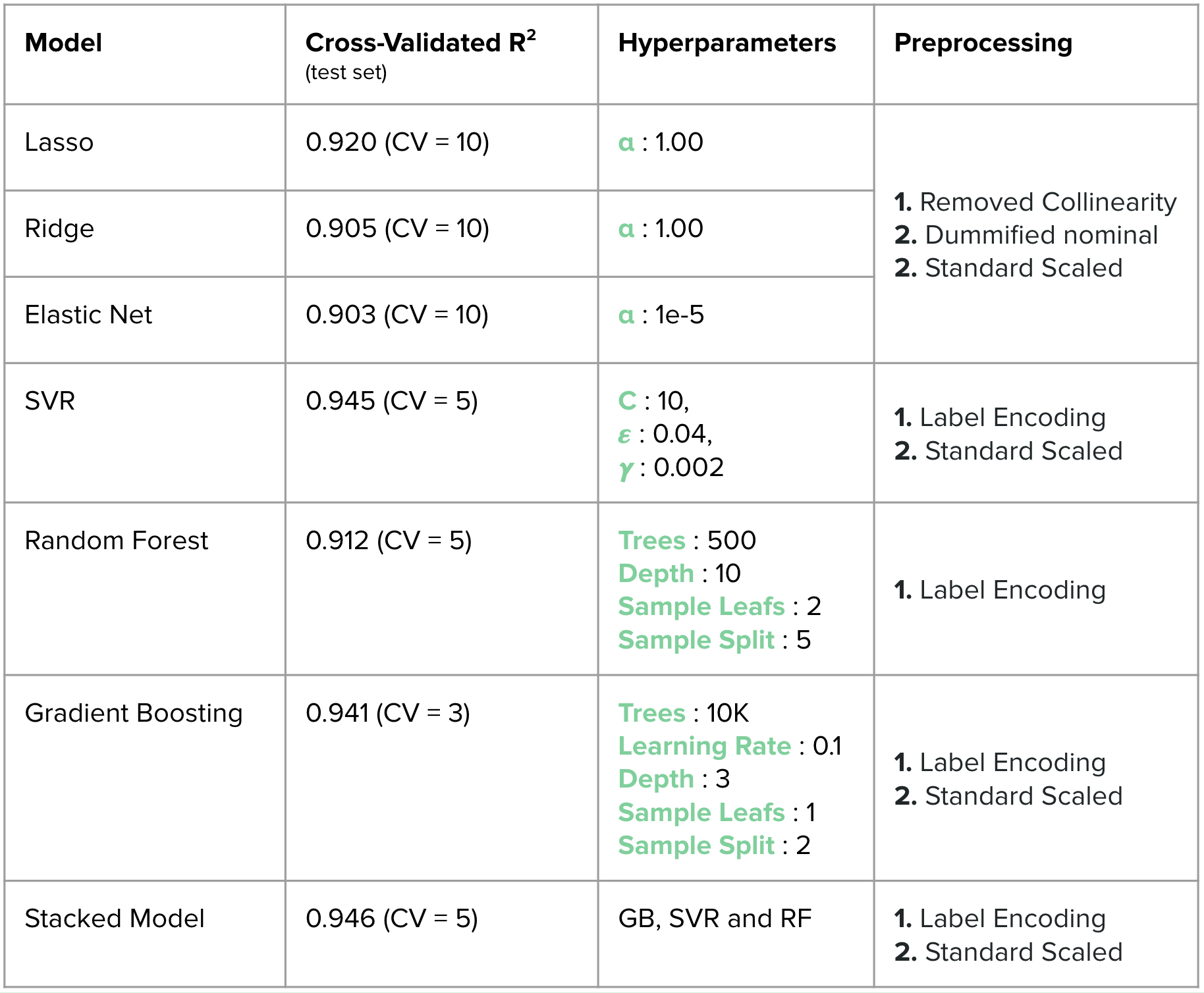Screen dimensions: 1204x993
Task: Click the Trees: 500 hyperparameter
Action: pos(687,541)
